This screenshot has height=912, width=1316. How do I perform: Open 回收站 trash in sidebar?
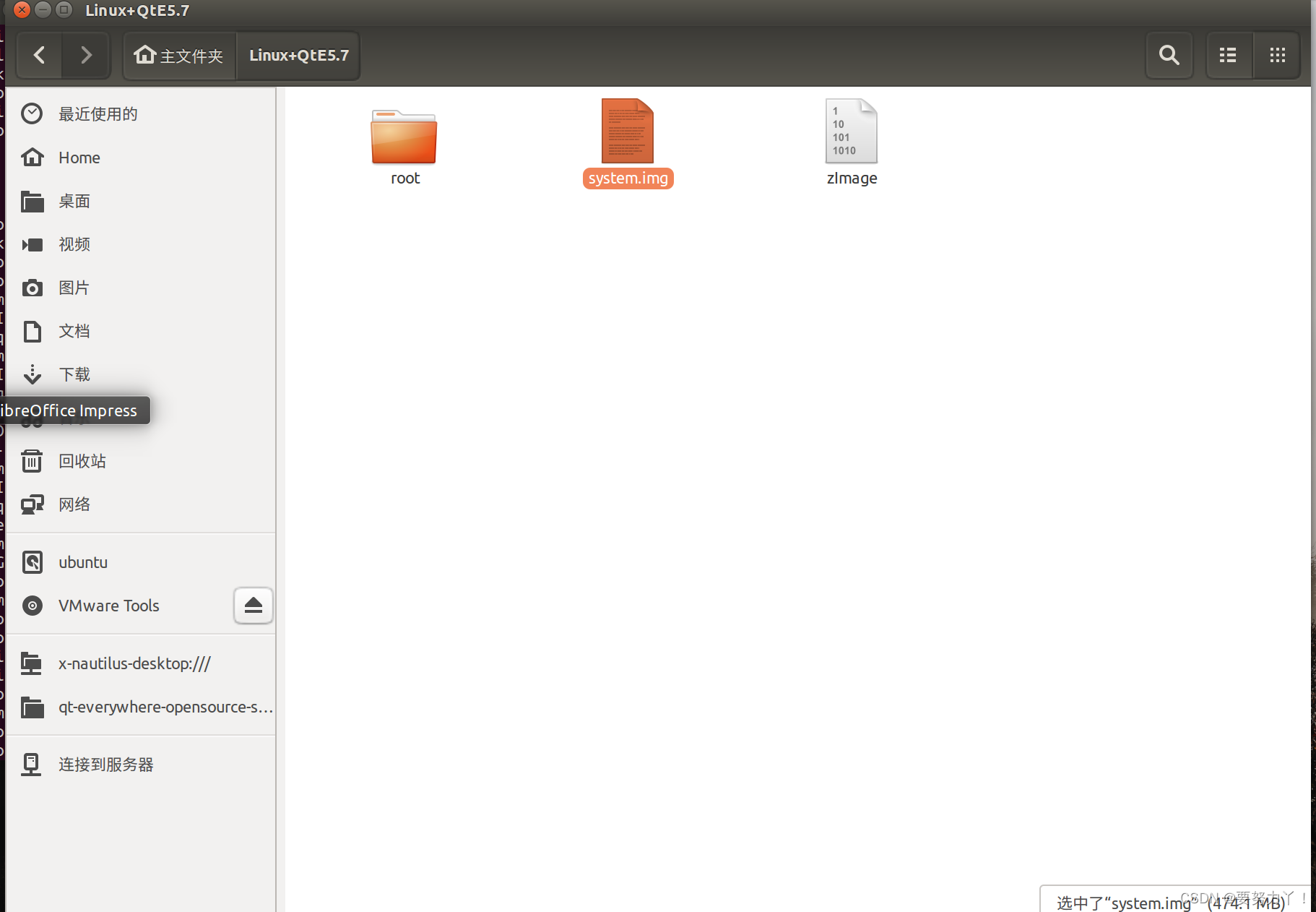140,460
